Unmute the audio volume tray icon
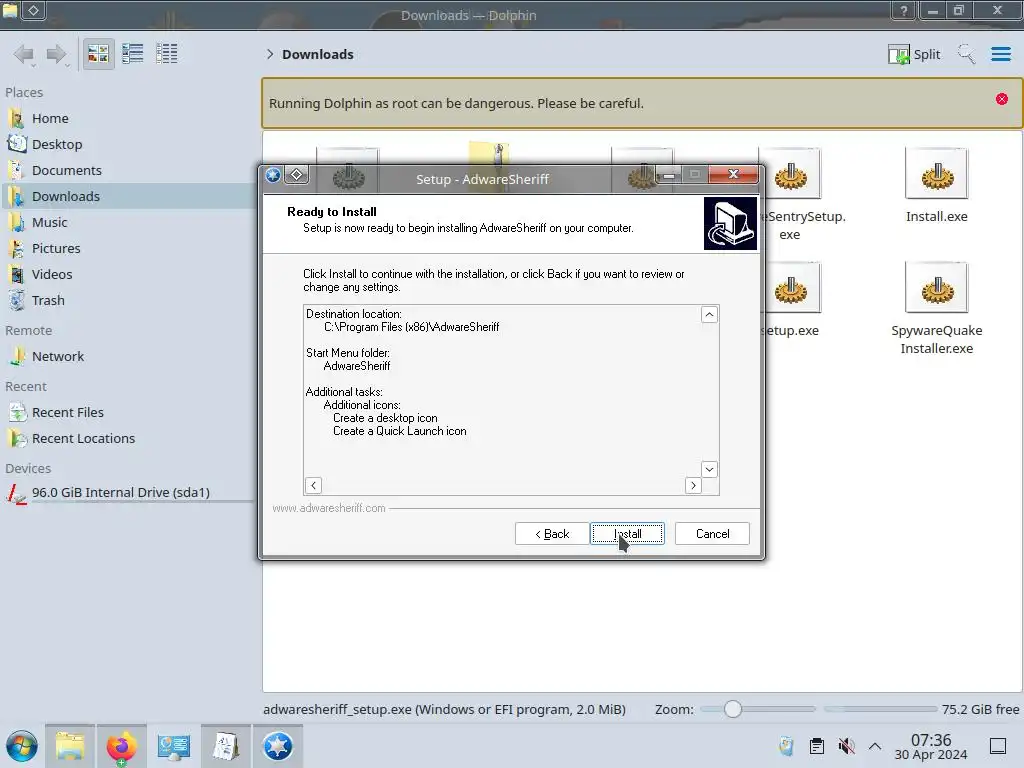 pos(846,746)
